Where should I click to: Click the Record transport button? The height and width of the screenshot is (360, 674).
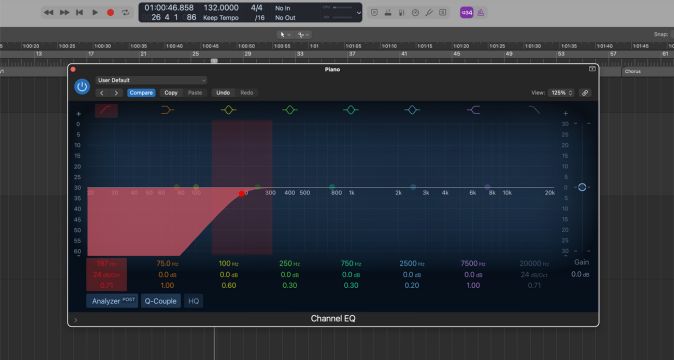110,12
